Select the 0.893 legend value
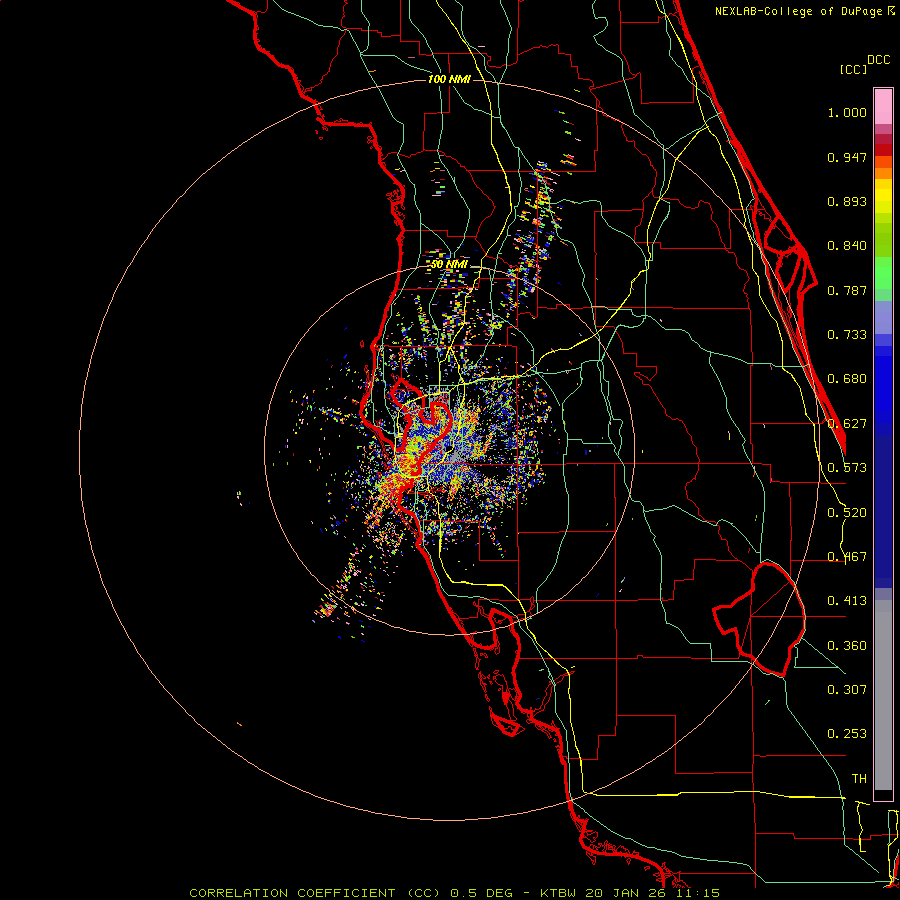The image size is (900, 900). click(847, 201)
